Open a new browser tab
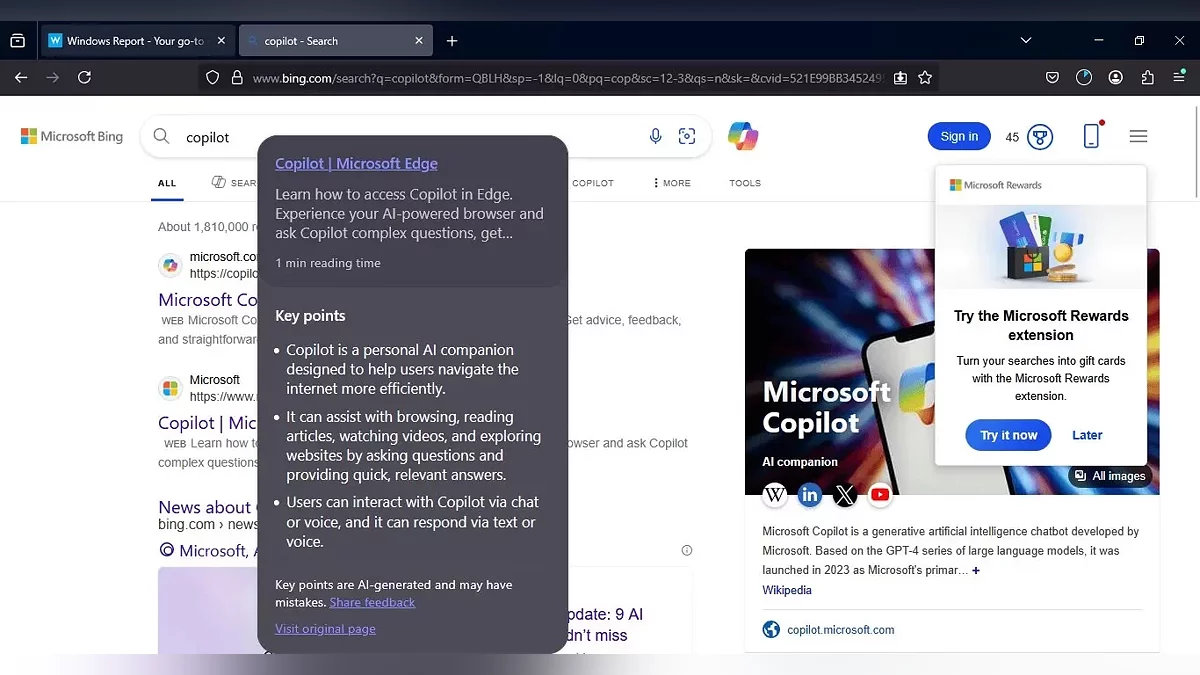The image size is (1200, 675). (452, 41)
